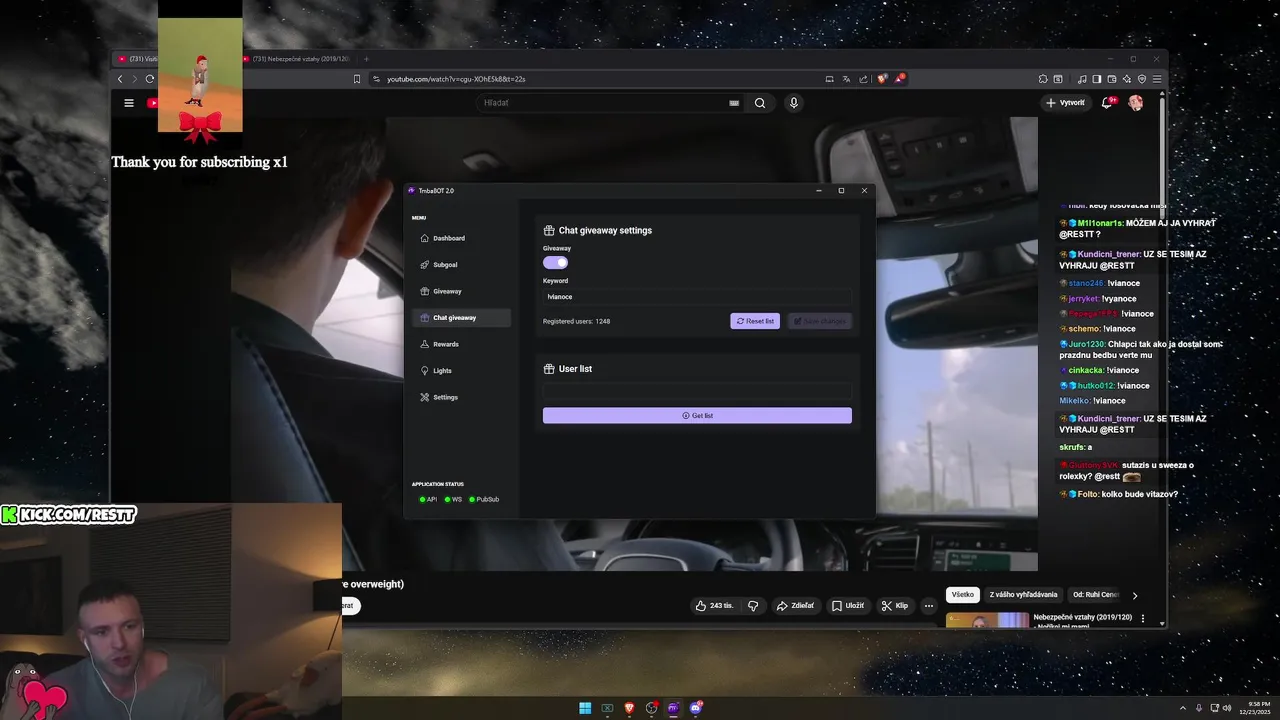Expand more chips with right chevron
This screenshot has width=1280, height=720.
click(1134, 595)
